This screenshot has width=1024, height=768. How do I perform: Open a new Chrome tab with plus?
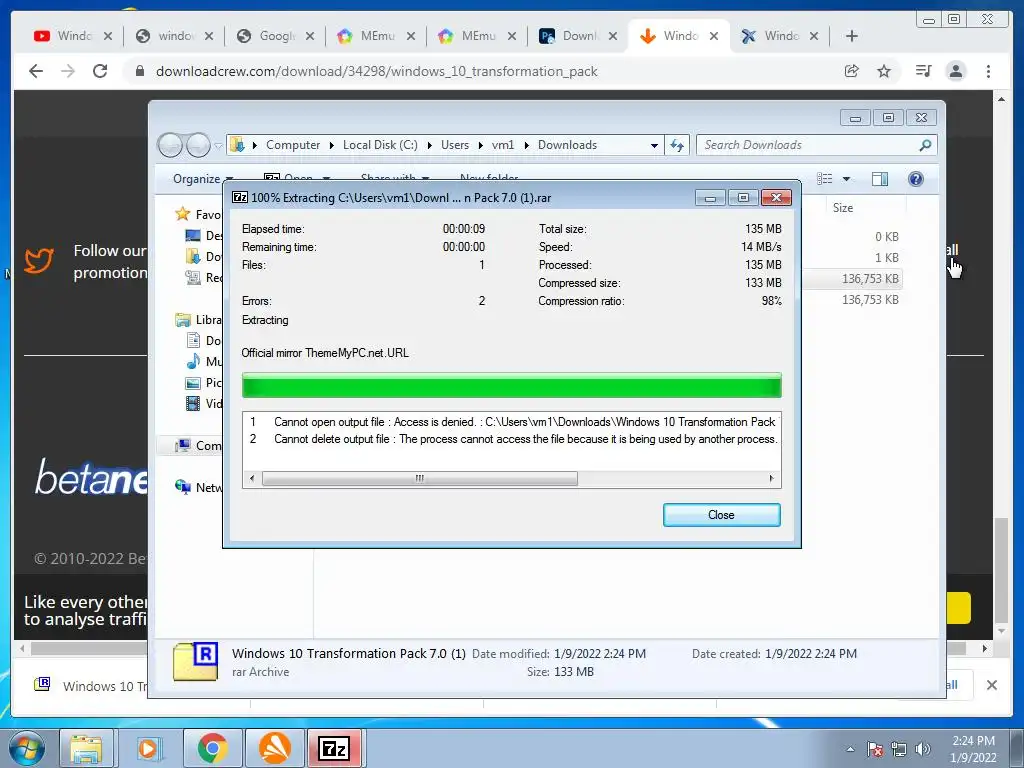(852, 36)
